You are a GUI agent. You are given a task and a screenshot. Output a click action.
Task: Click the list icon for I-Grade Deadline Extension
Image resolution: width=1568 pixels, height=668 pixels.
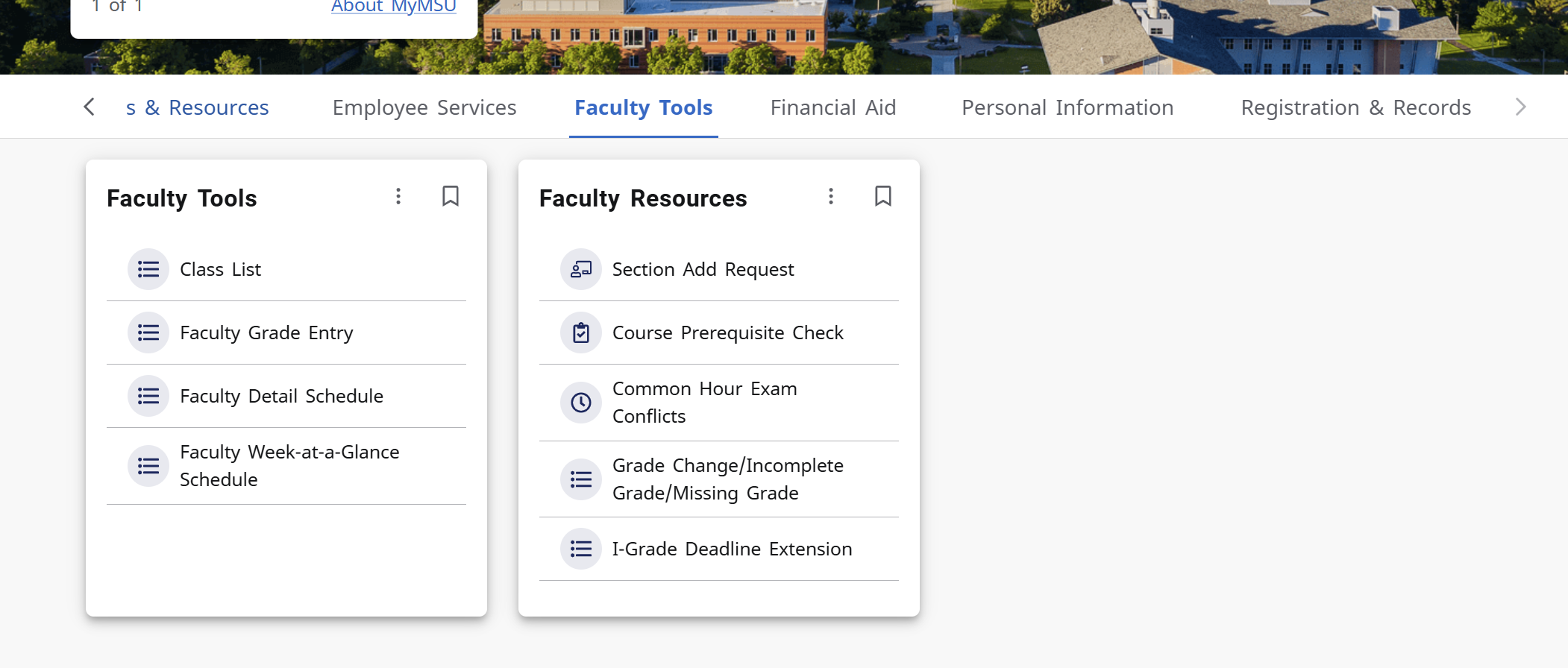[580, 549]
